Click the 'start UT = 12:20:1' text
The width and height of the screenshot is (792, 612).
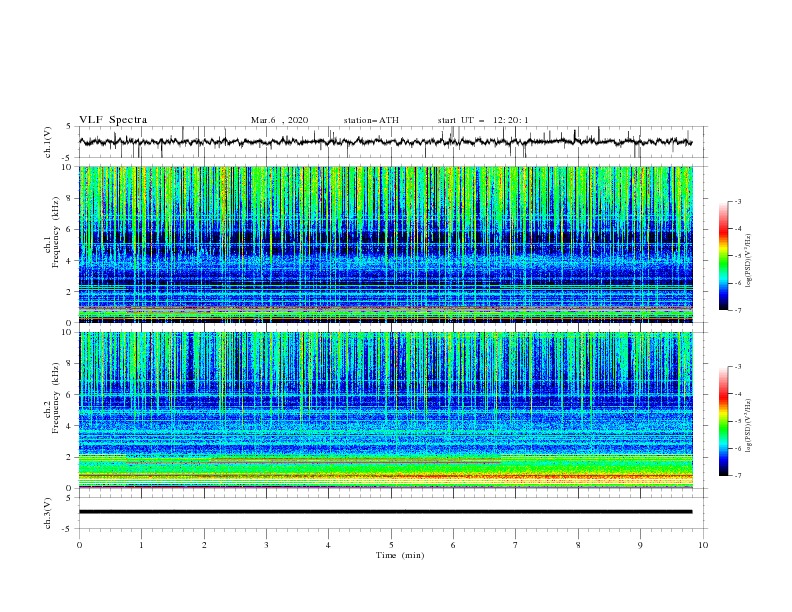[x=483, y=120]
